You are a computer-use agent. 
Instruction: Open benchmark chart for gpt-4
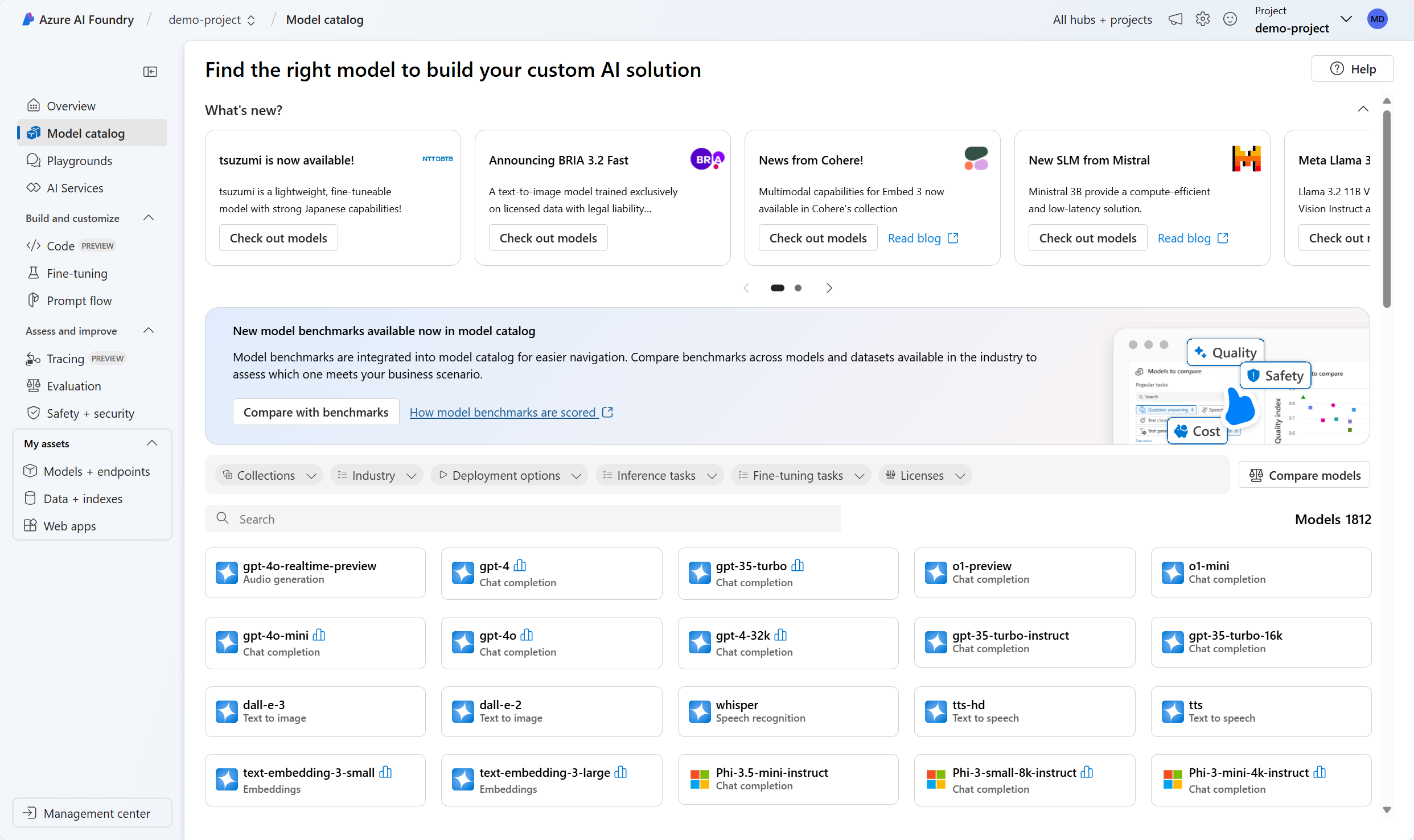tap(520, 566)
